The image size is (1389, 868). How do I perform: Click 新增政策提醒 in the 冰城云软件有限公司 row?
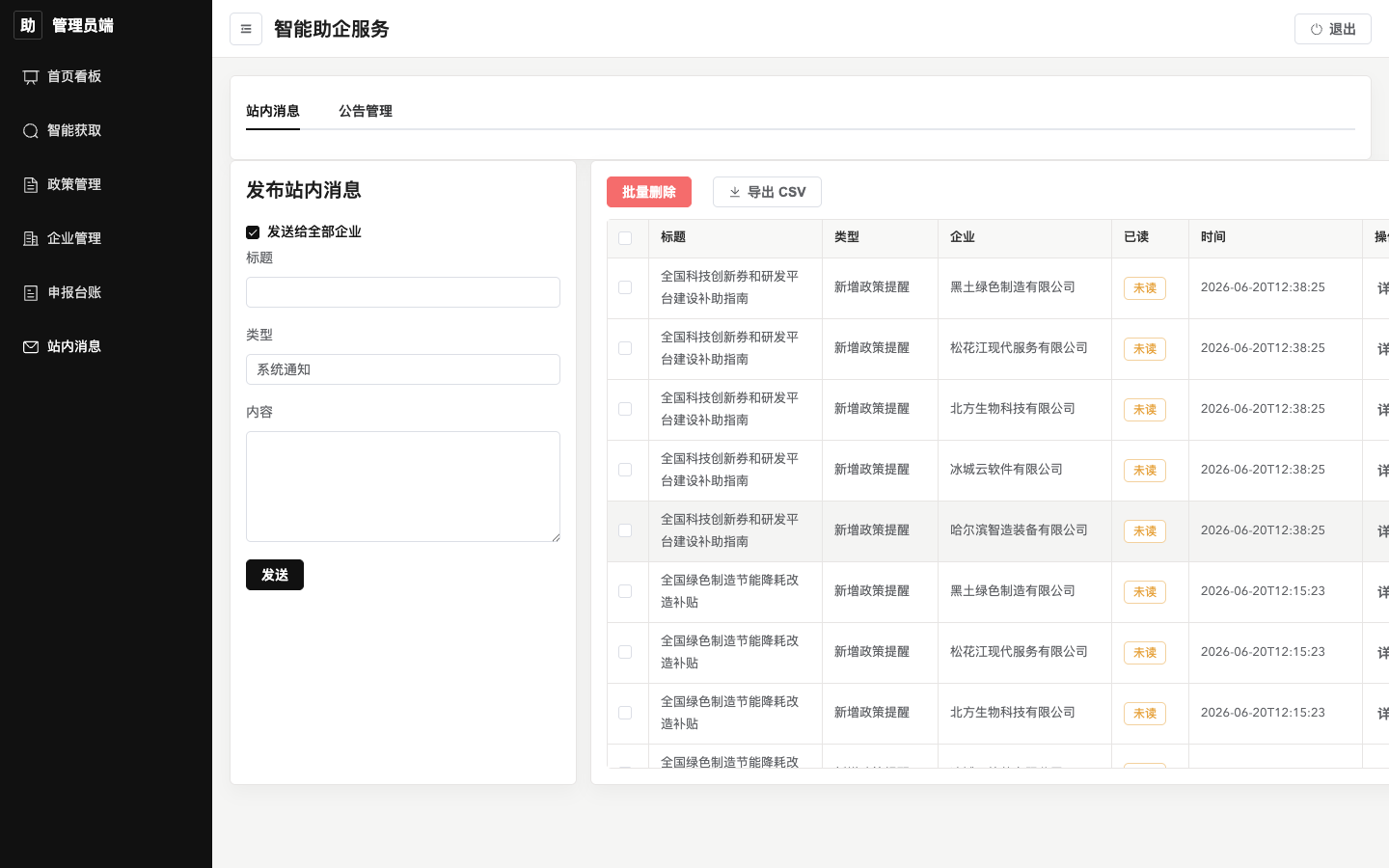point(872,470)
